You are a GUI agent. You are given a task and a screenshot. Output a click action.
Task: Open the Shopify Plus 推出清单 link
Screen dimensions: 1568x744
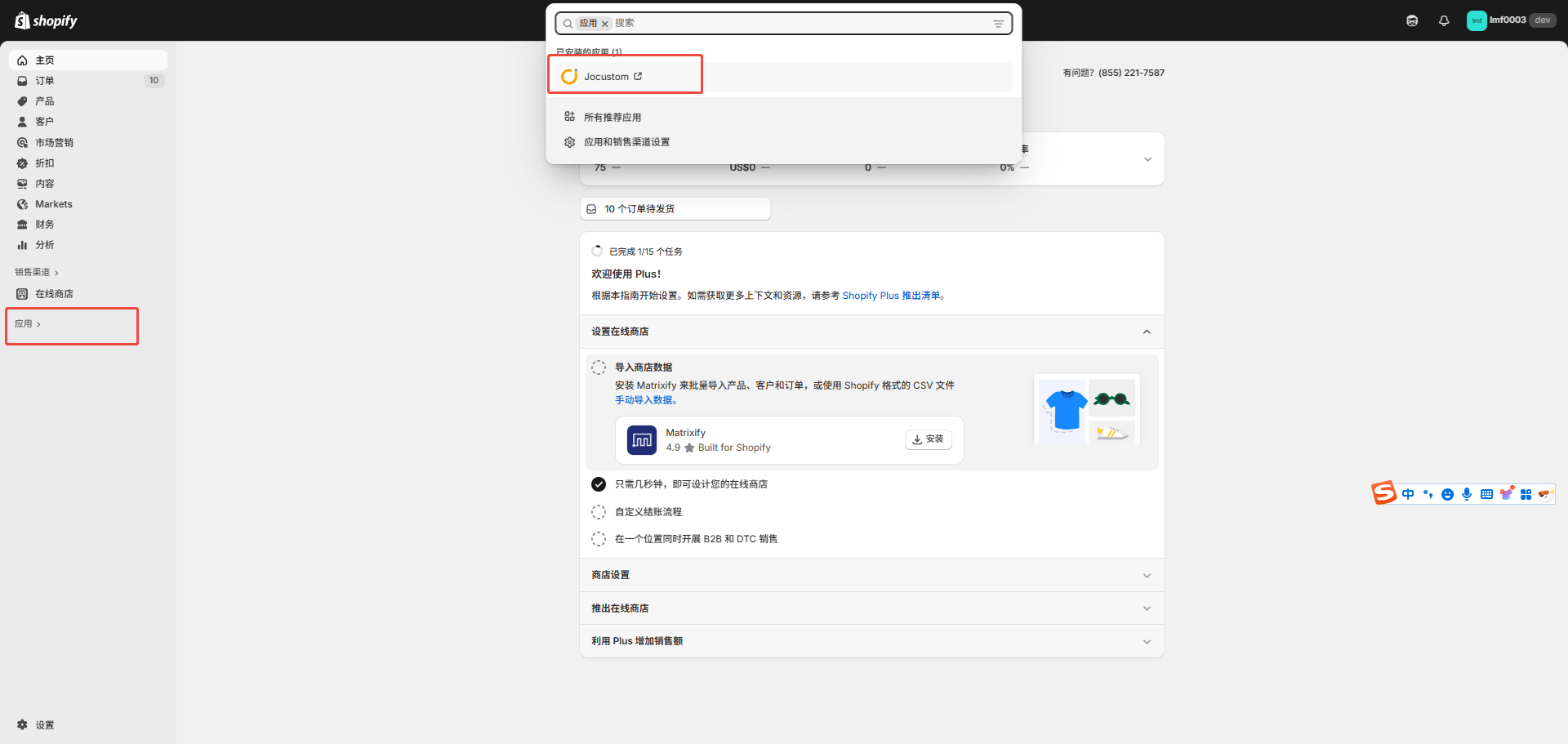click(x=891, y=296)
